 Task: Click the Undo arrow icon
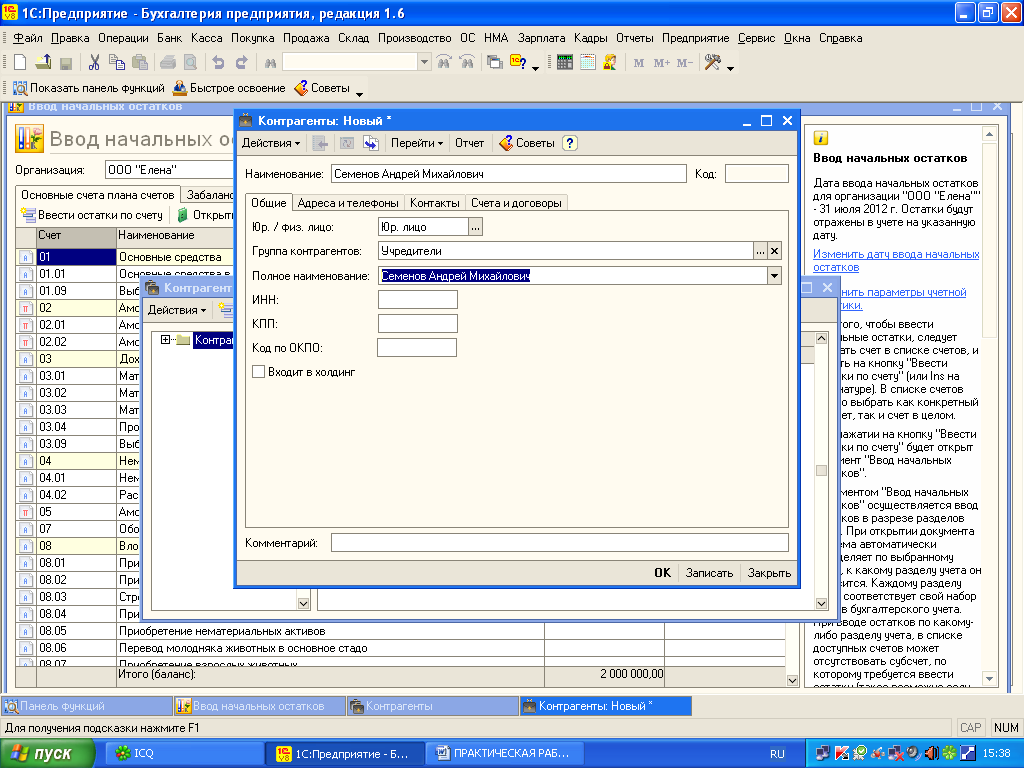218,63
